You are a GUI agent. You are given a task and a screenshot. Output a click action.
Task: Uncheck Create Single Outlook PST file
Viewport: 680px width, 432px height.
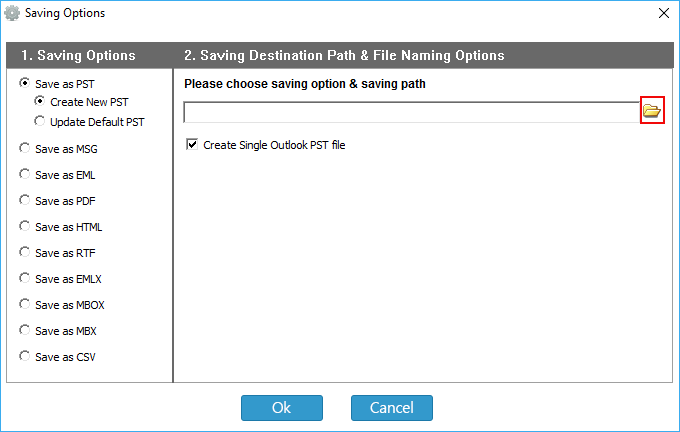tap(192, 145)
